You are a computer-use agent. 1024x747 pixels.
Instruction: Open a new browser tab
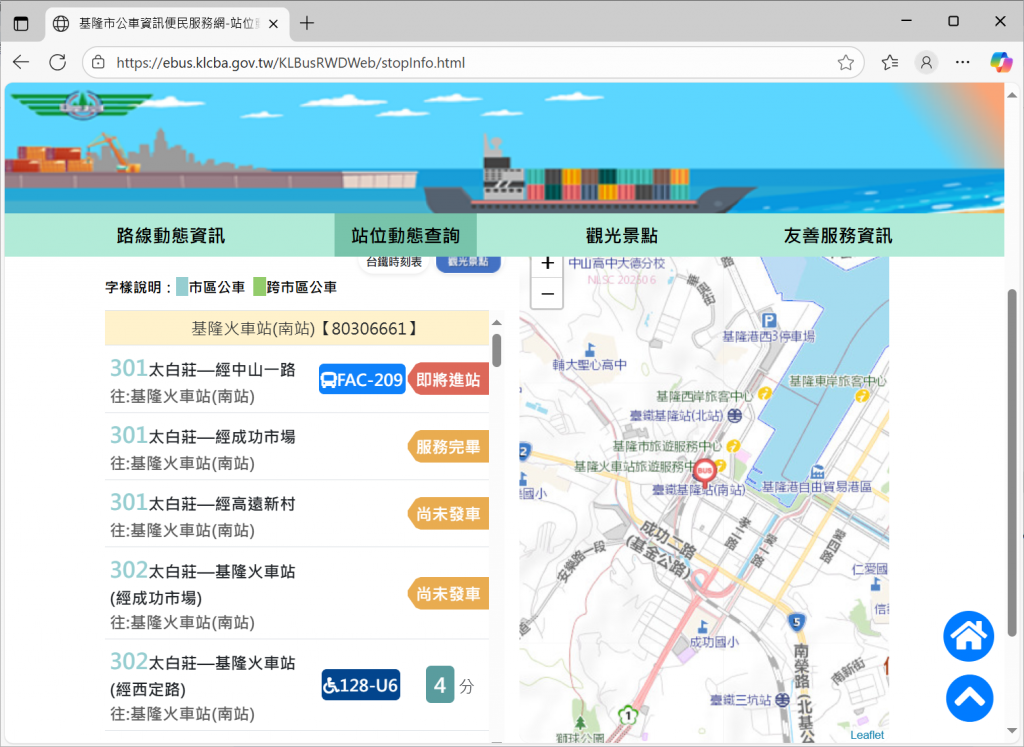click(x=306, y=24)
